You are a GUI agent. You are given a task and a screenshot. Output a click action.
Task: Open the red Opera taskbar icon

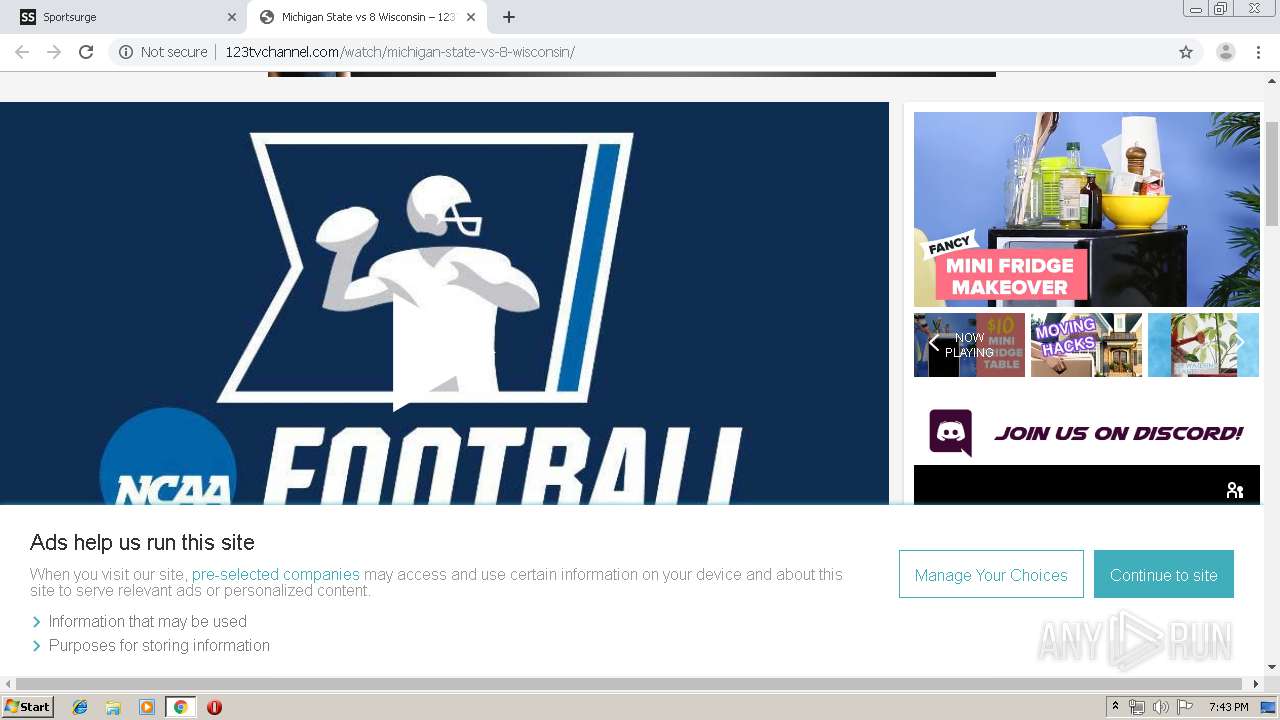point(214,707)
